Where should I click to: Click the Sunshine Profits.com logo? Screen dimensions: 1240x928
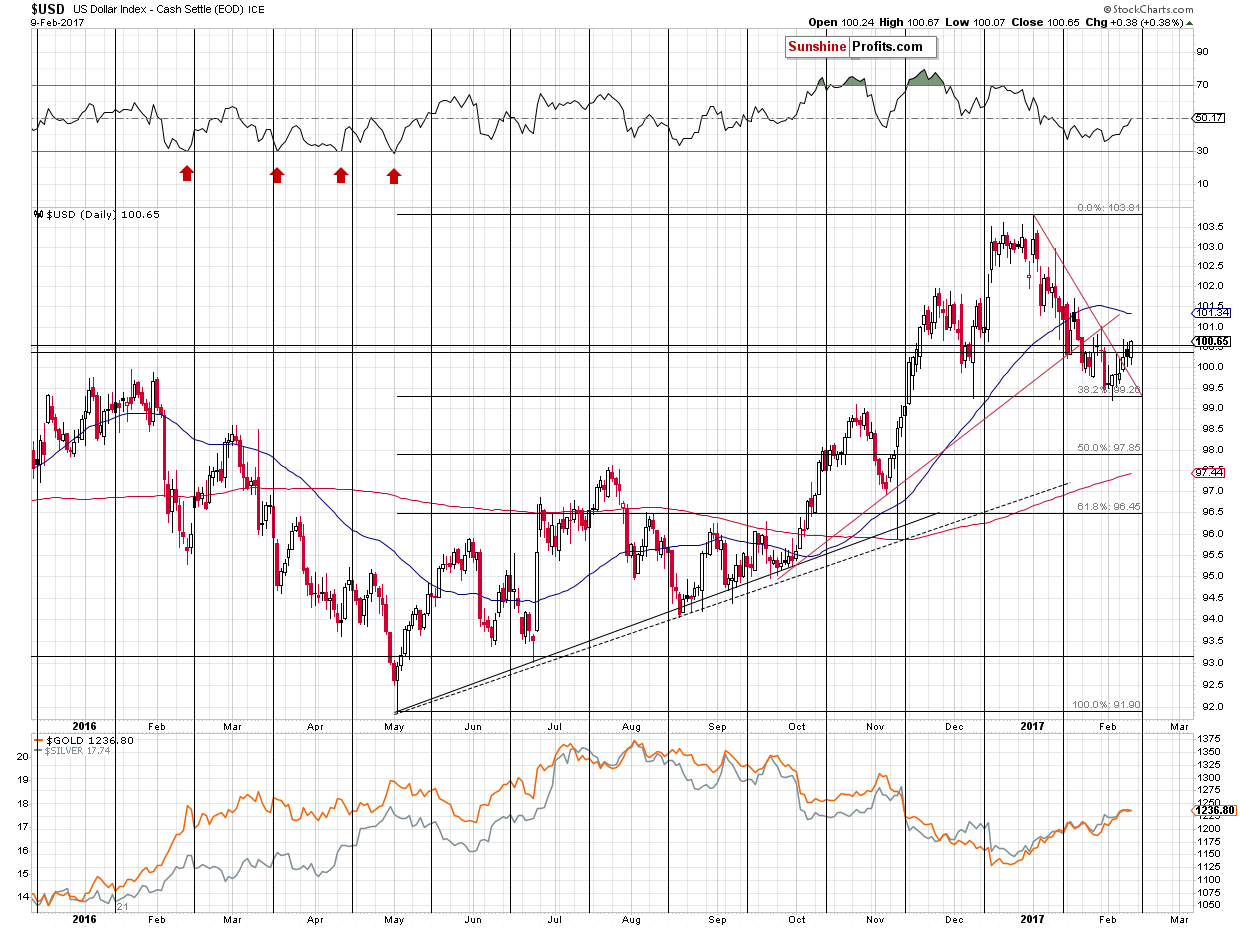[x=861, y=47]
